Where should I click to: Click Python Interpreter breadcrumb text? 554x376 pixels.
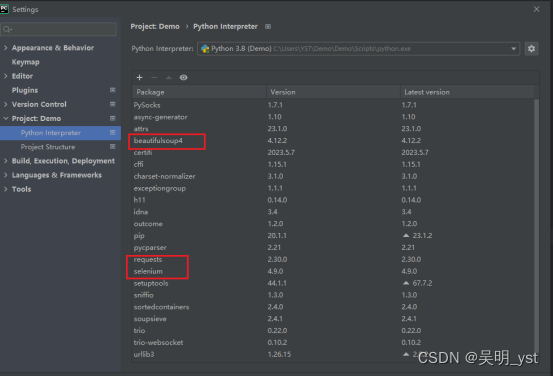click(x=225, y=27)
